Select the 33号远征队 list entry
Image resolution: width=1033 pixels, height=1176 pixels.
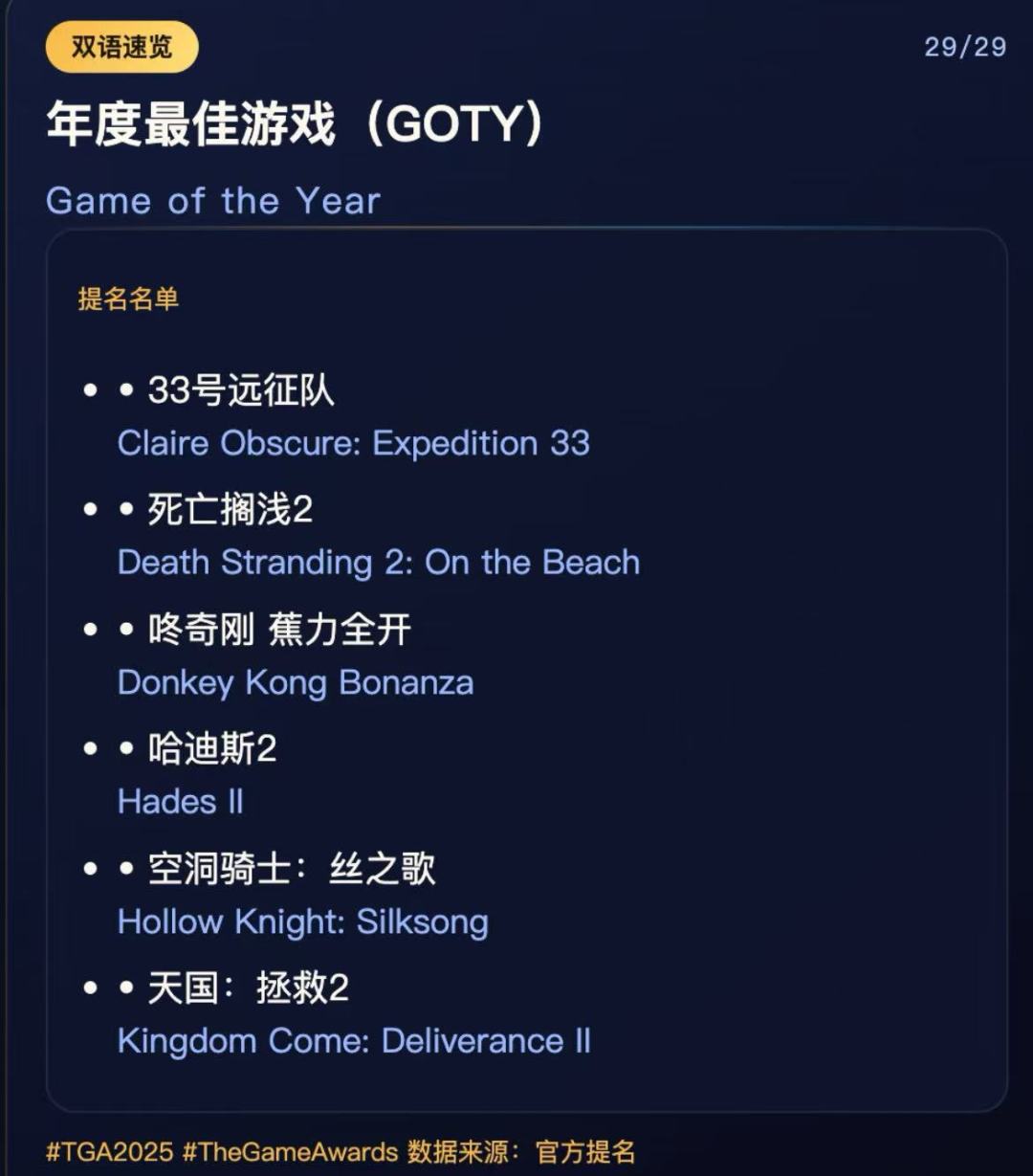[x=241, y=390]
